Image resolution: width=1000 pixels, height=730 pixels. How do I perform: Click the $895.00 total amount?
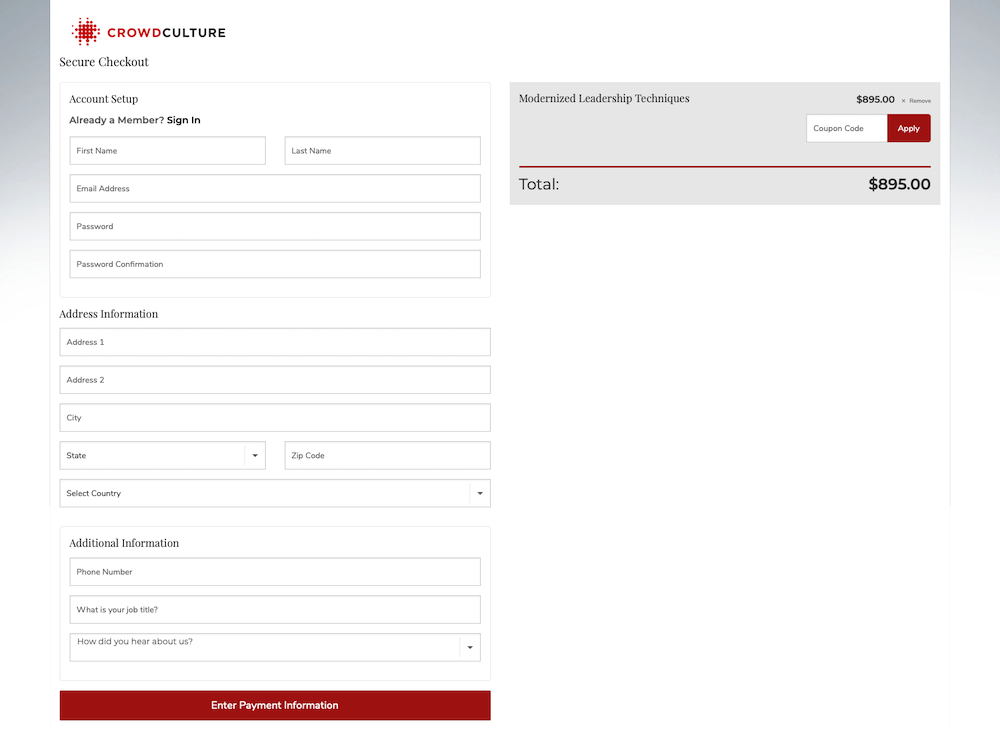pos(899,184)
